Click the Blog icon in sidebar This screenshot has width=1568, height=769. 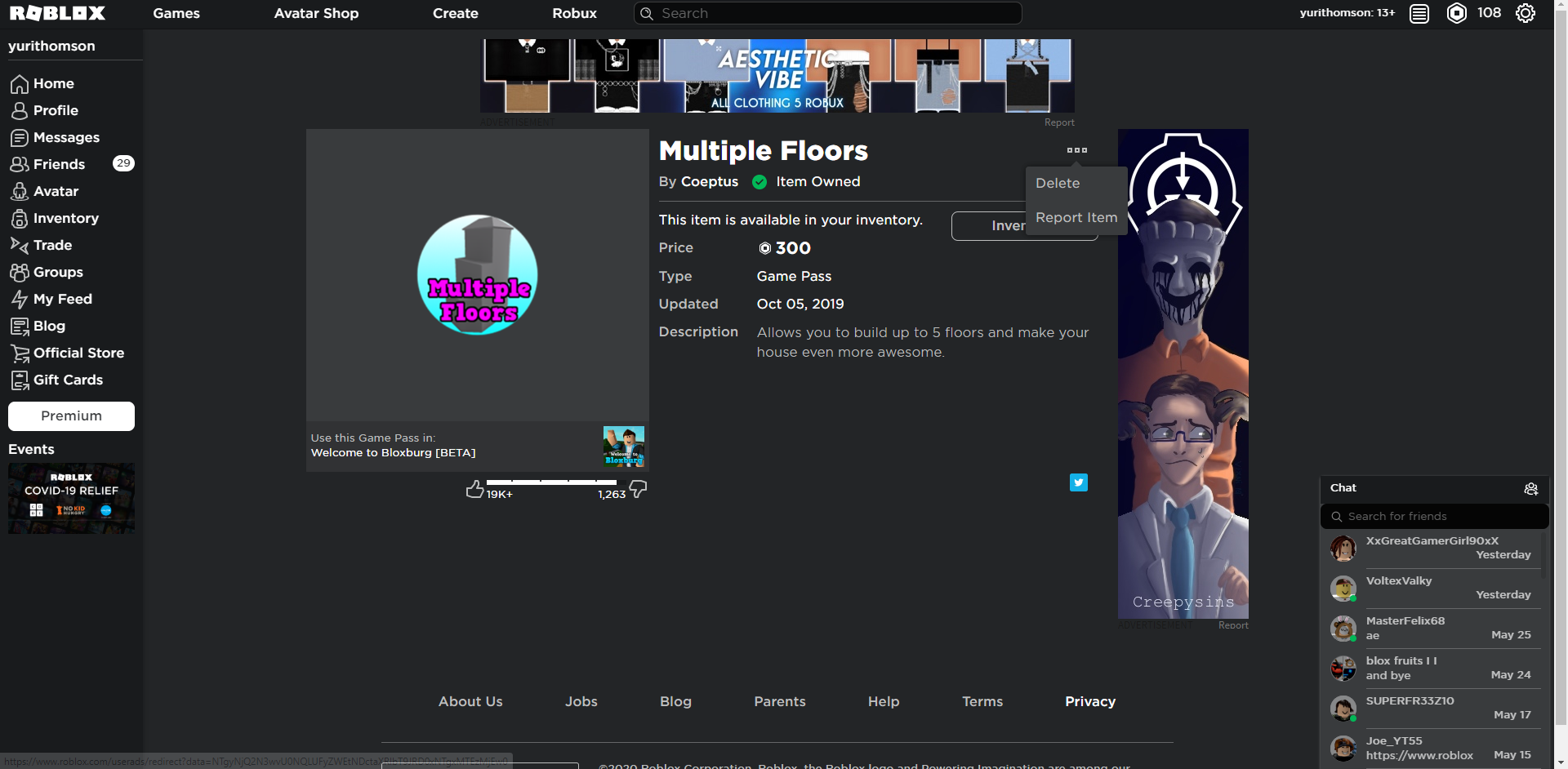(20, 327)
